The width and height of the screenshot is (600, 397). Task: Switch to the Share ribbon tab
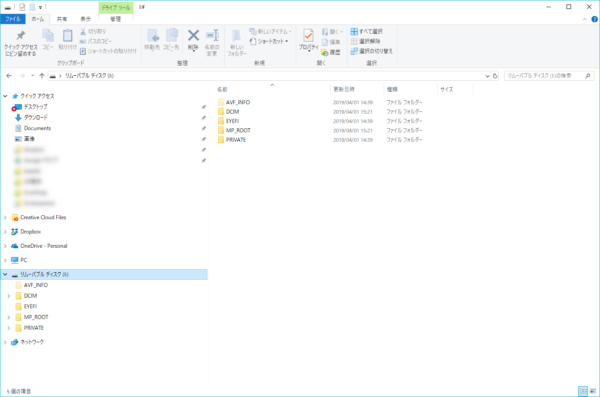pos(62,19)
